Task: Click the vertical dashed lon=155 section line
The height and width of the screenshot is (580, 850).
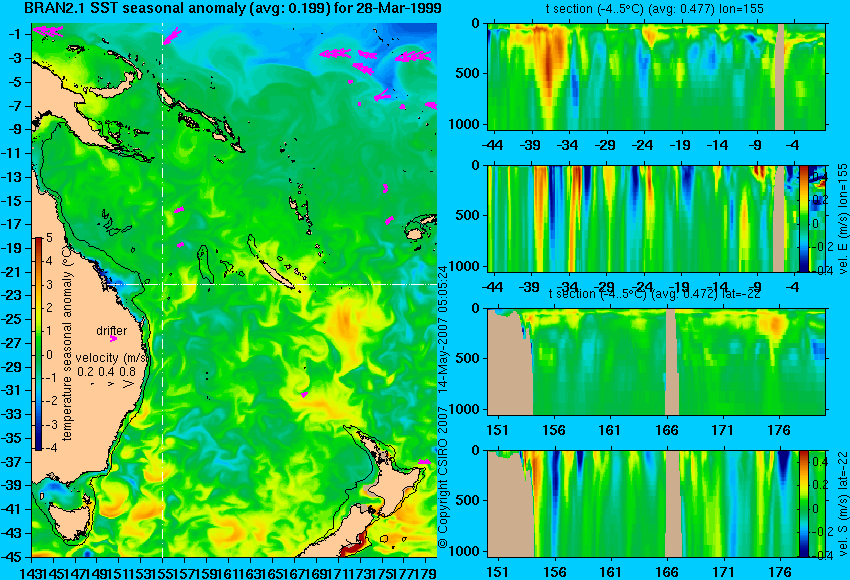Action: point(163,289)
